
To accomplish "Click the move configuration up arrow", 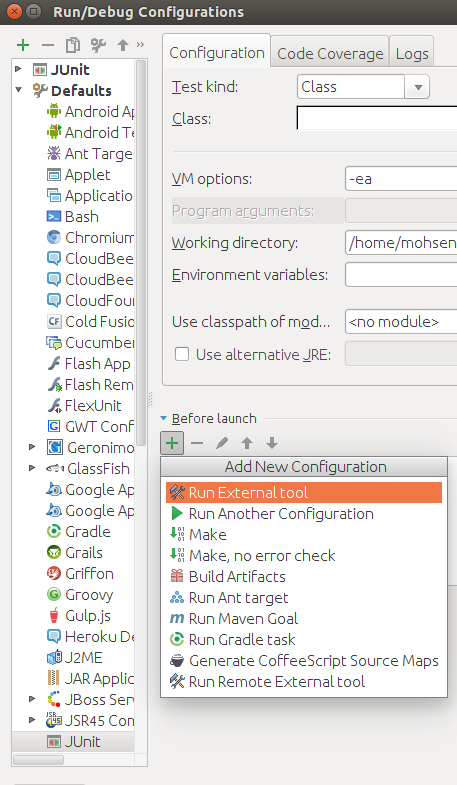I will pos(123,45).
